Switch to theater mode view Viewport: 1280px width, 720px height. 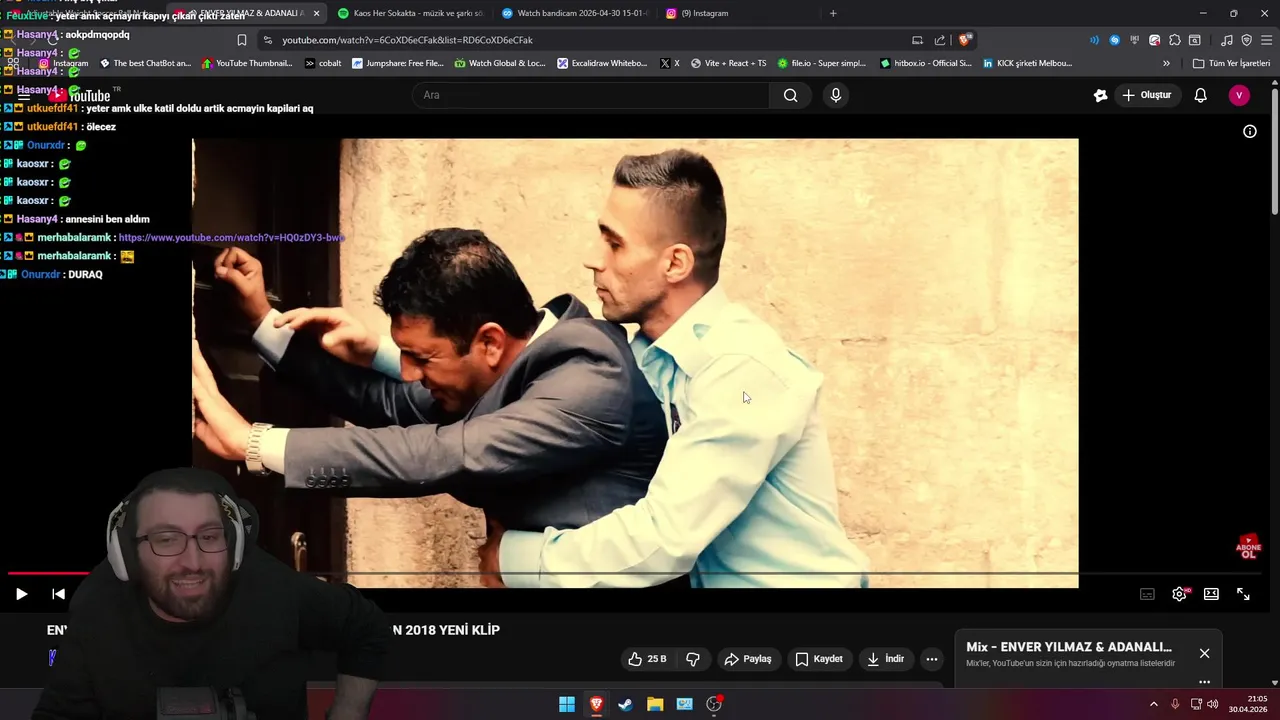pyautogui.click(x=1211, y=594)
